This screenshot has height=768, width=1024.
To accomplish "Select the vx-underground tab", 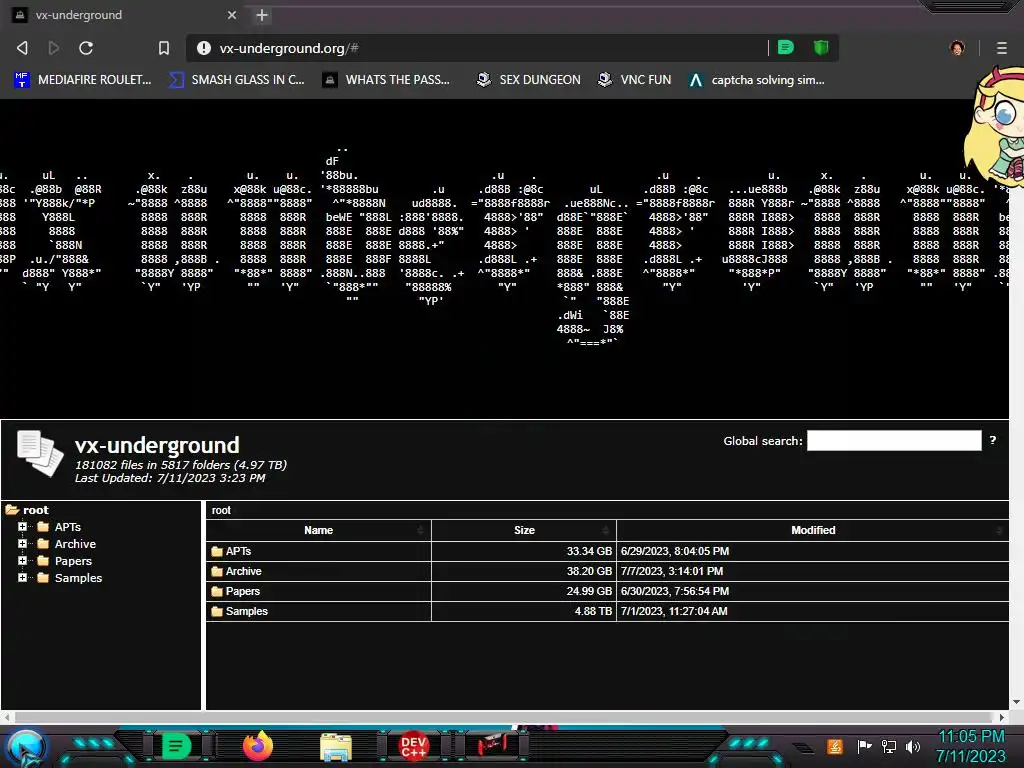I will 124,15.
